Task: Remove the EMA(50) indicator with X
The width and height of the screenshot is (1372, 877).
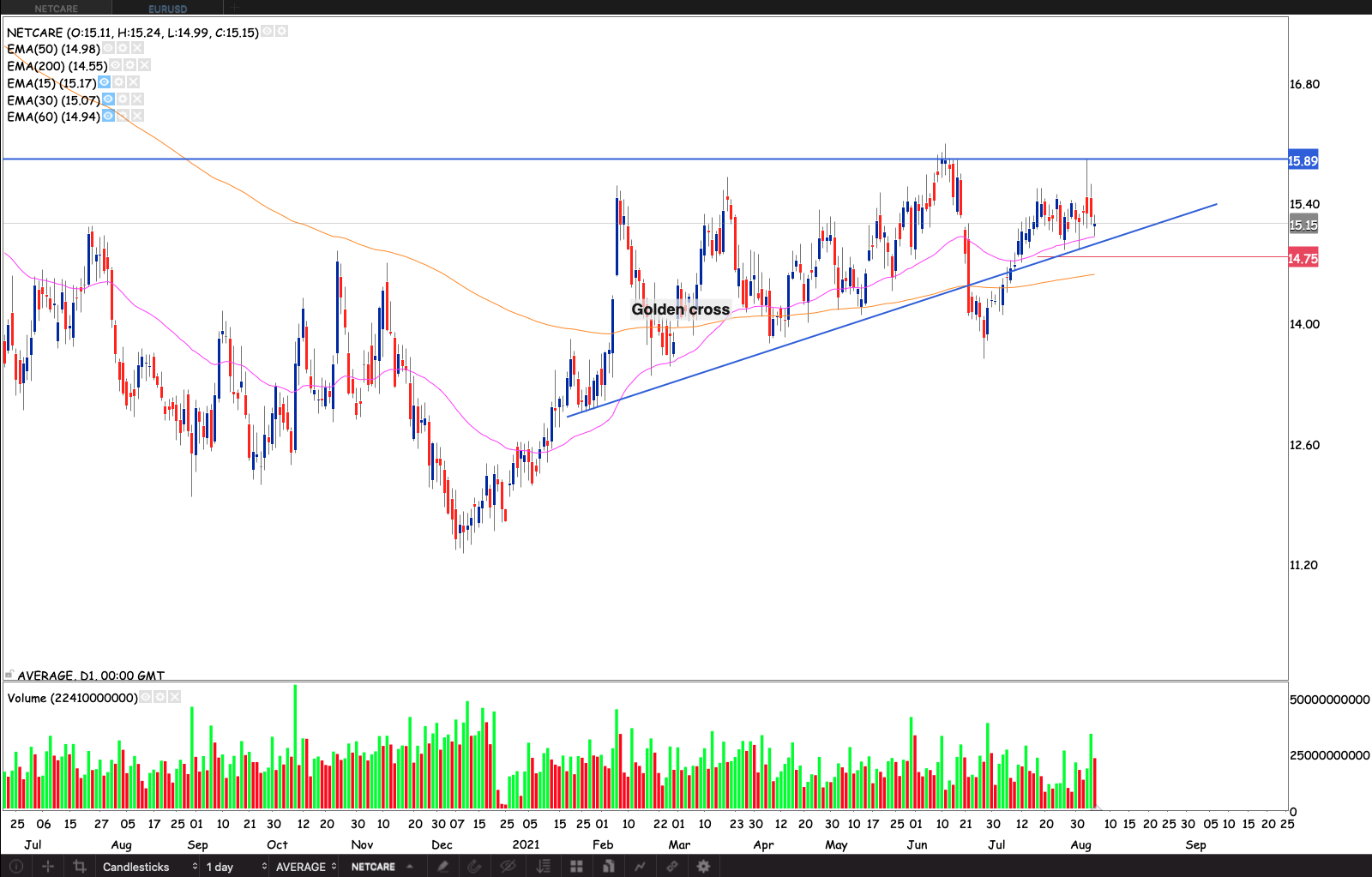Action: pyautogui.click(x=137, y=49)
